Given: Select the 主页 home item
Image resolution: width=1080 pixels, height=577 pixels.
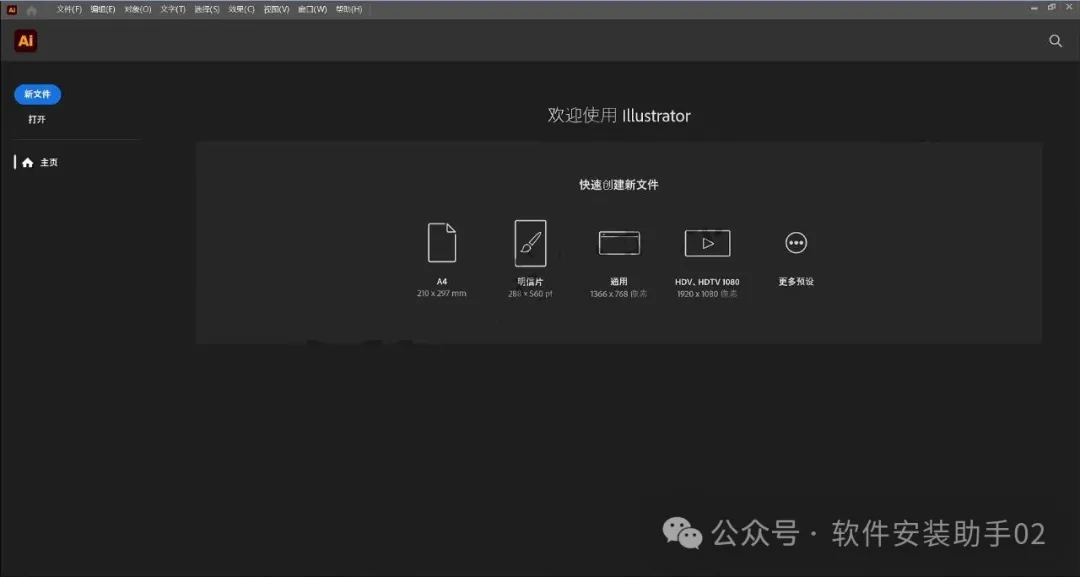Looking at the screenshot, I should click(x=39, y=162).
